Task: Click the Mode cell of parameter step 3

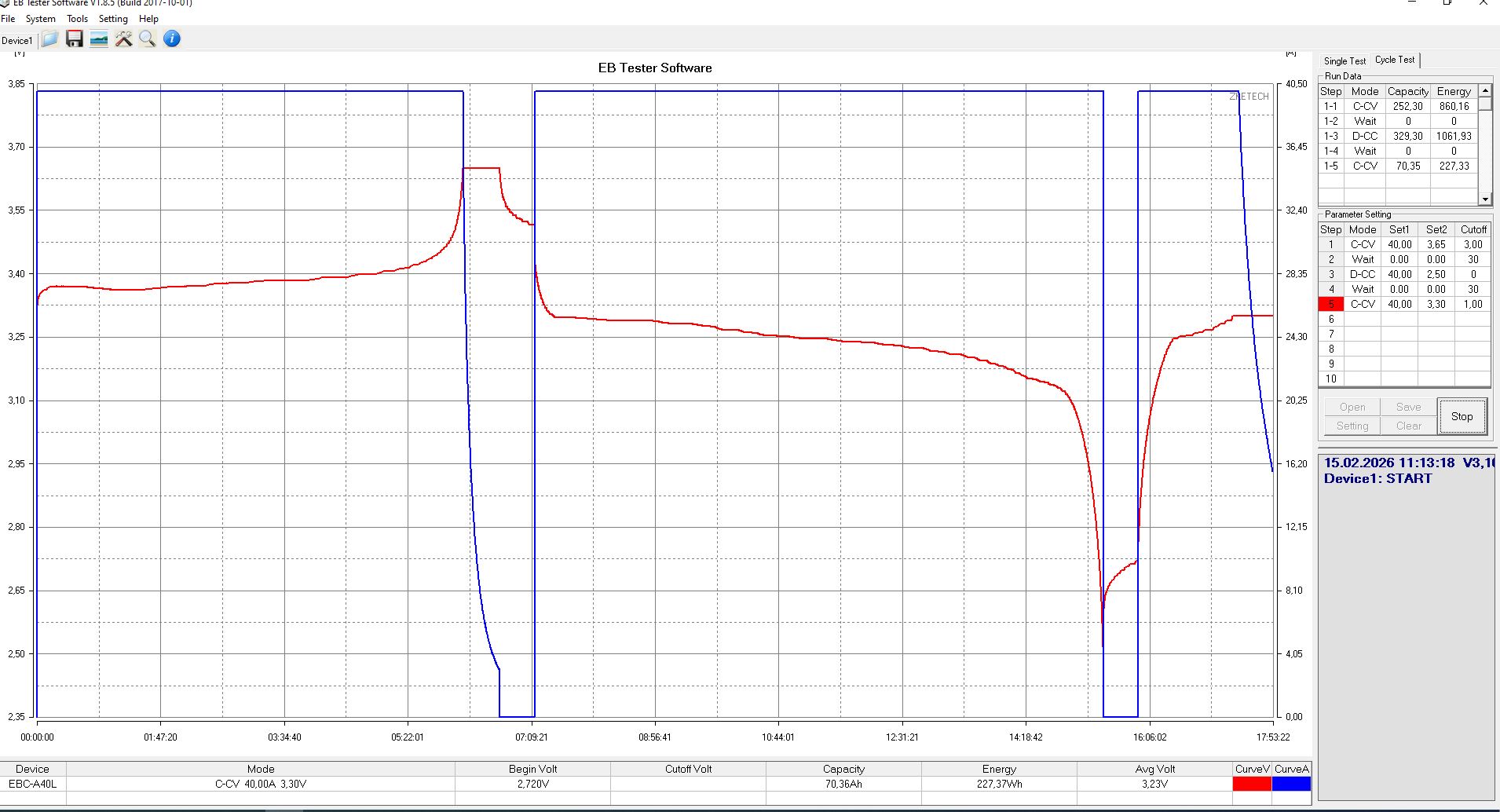Action: coord(1363,275)
